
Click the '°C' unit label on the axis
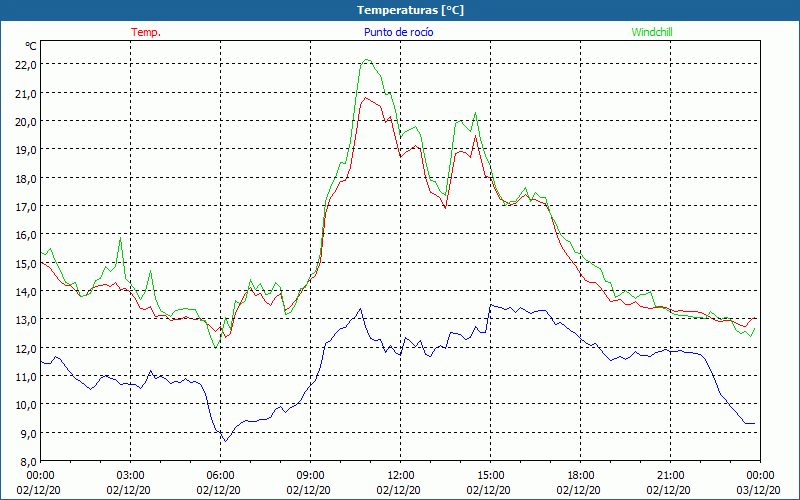point(31,46)
